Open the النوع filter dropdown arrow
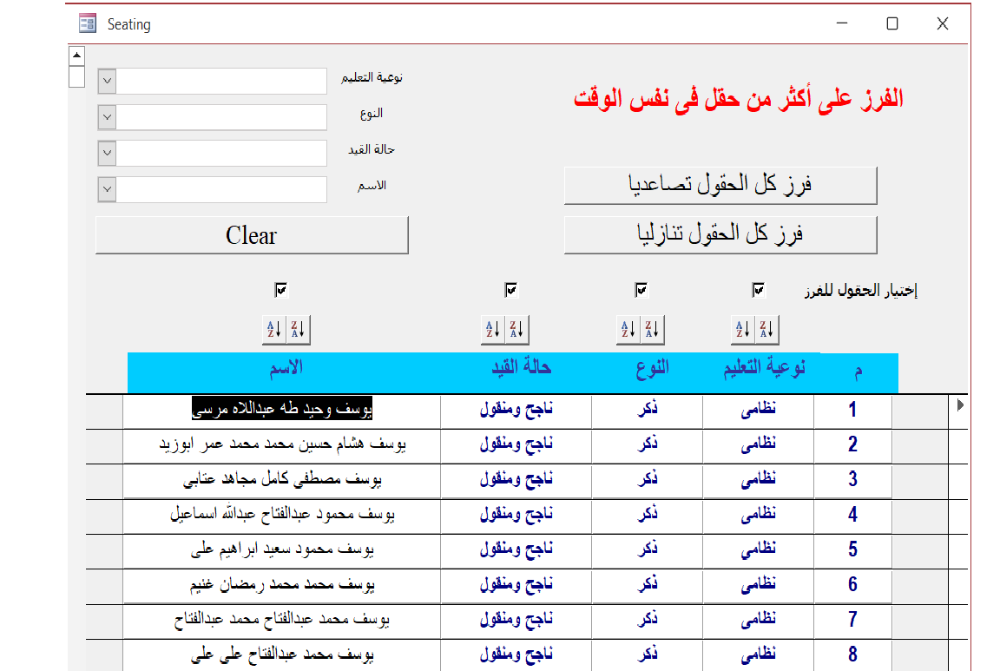 click(107, 117)
